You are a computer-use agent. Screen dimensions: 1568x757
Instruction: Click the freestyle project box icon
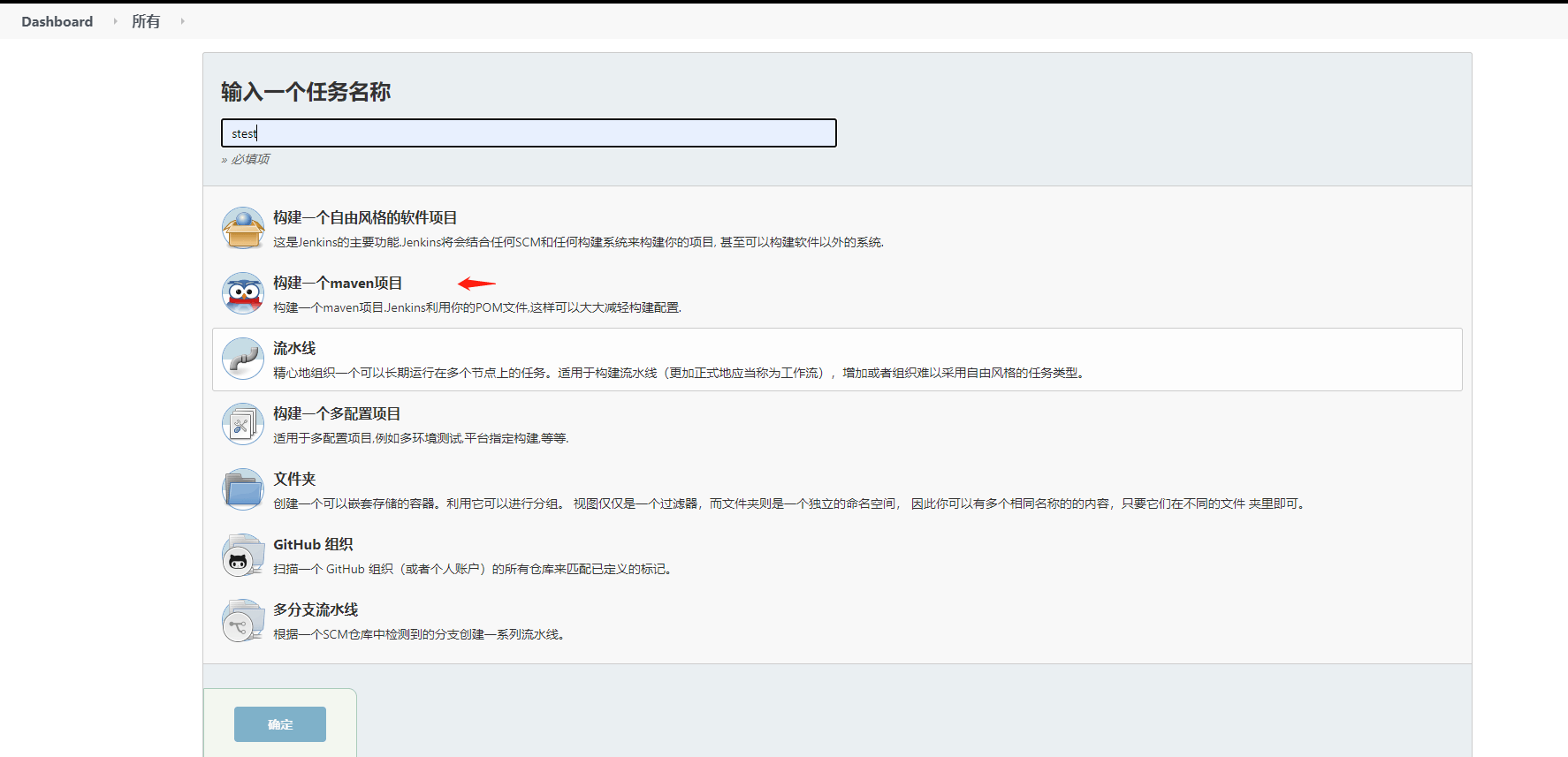pyautogui.click(x=243, y=228)
